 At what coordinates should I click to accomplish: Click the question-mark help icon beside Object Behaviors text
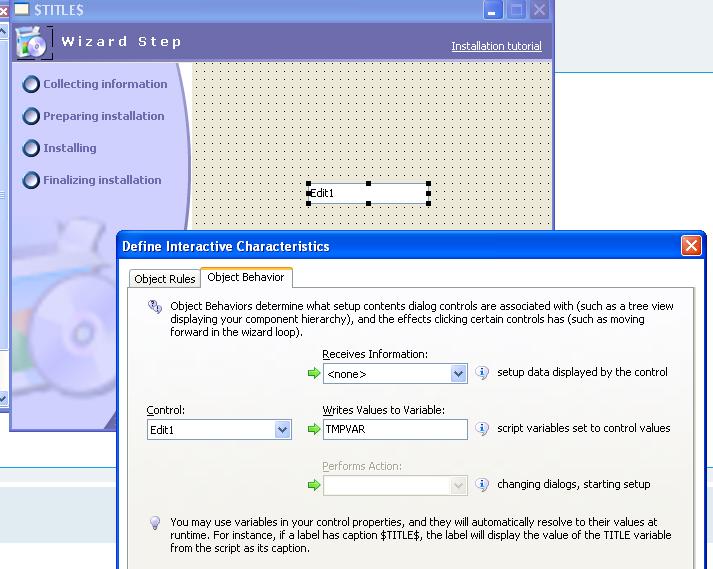point(155,307)
